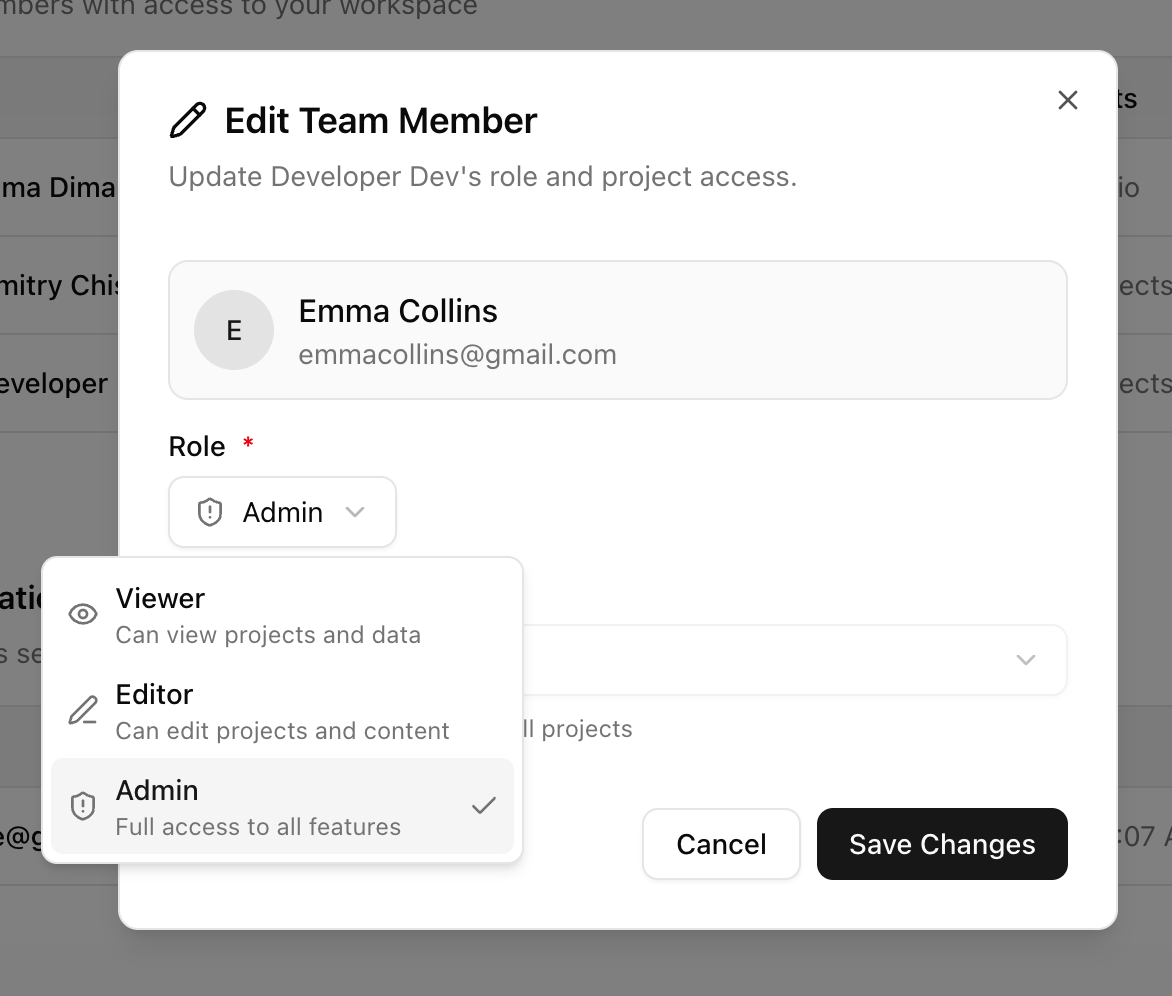This screenshot has height=996, width=1172.
Task: Click the shield icon next to Admin option
Action: (83, 806)
